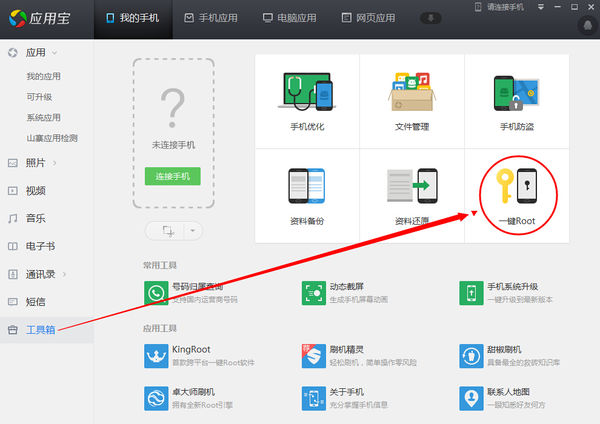Click the 应用工具 section heading
This screenshot has width=600, height=424.
160,328
